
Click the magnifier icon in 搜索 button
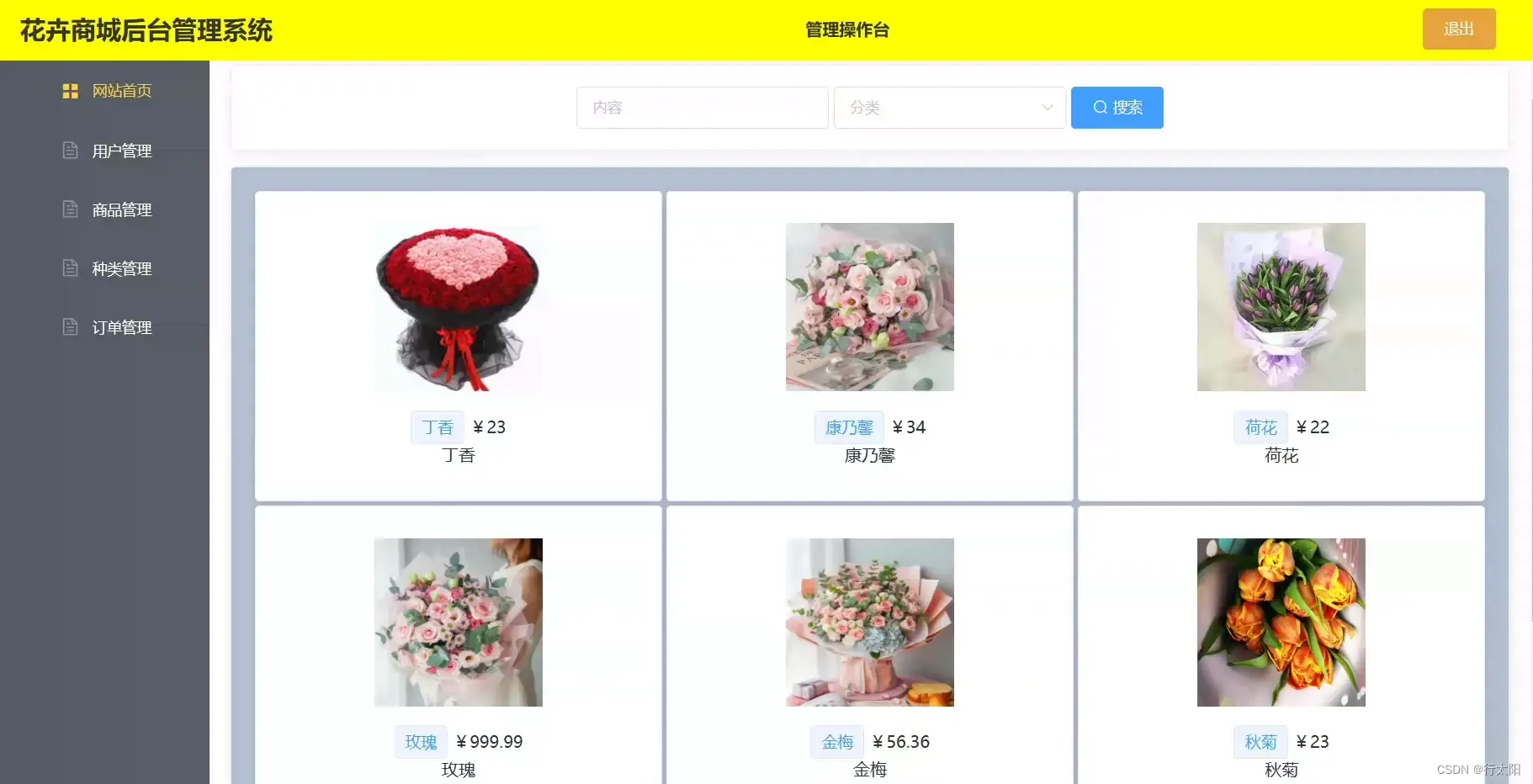point(1100,108)
